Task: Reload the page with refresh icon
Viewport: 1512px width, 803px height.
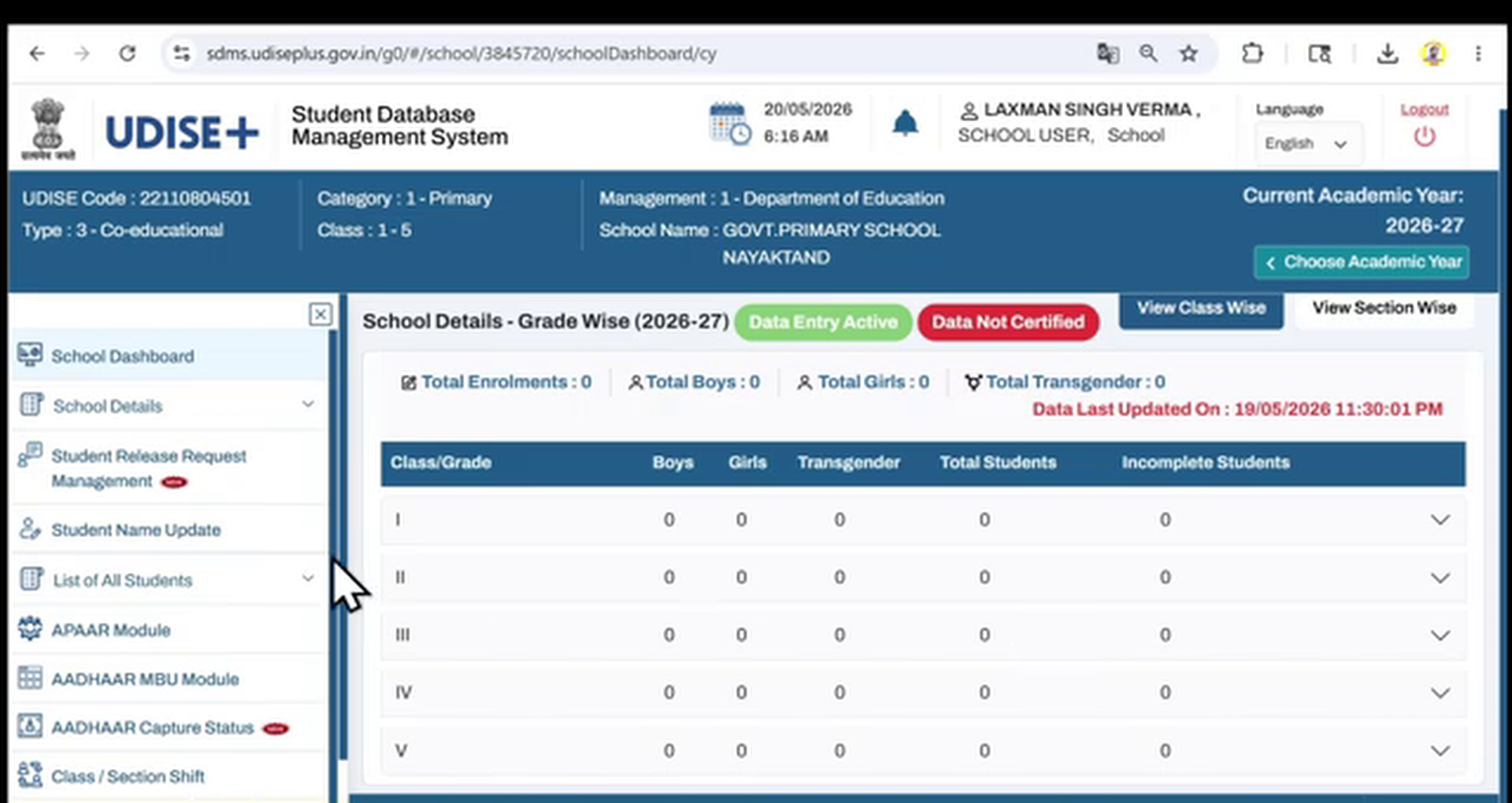Action: coord(127,54)
